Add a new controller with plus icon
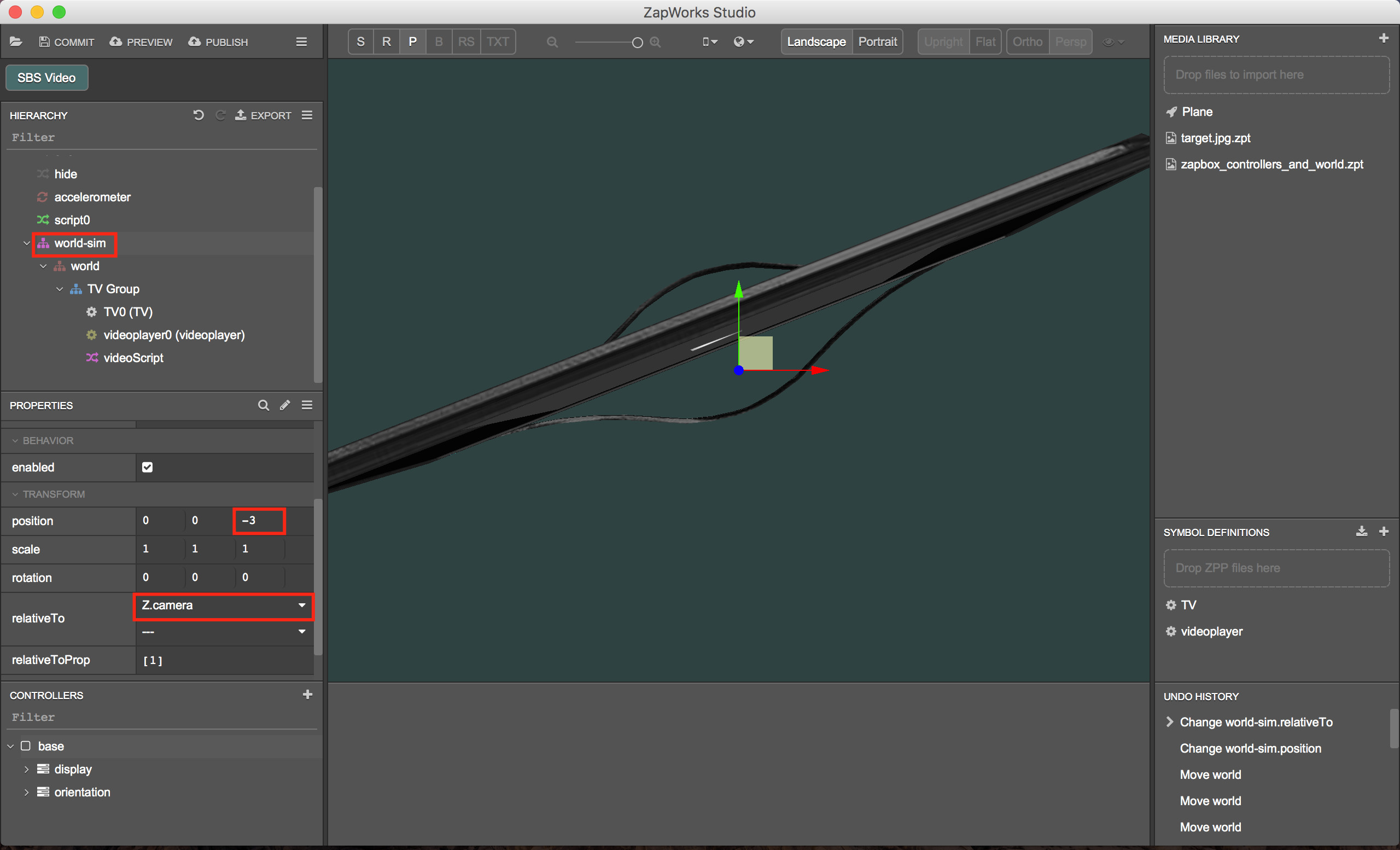1400x850 pixels. (x=307, y=694)
